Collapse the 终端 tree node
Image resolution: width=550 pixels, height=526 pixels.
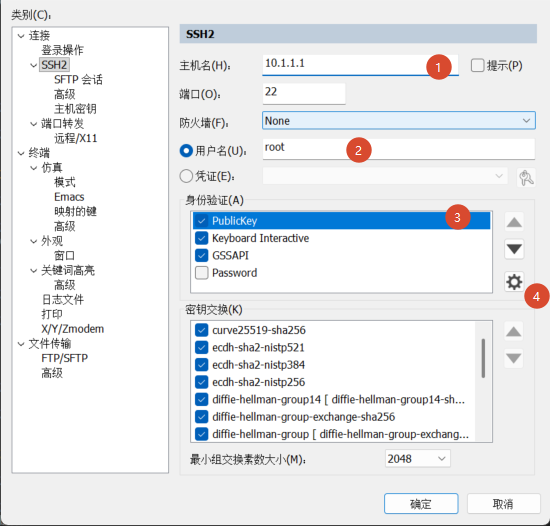pos(21,153)
